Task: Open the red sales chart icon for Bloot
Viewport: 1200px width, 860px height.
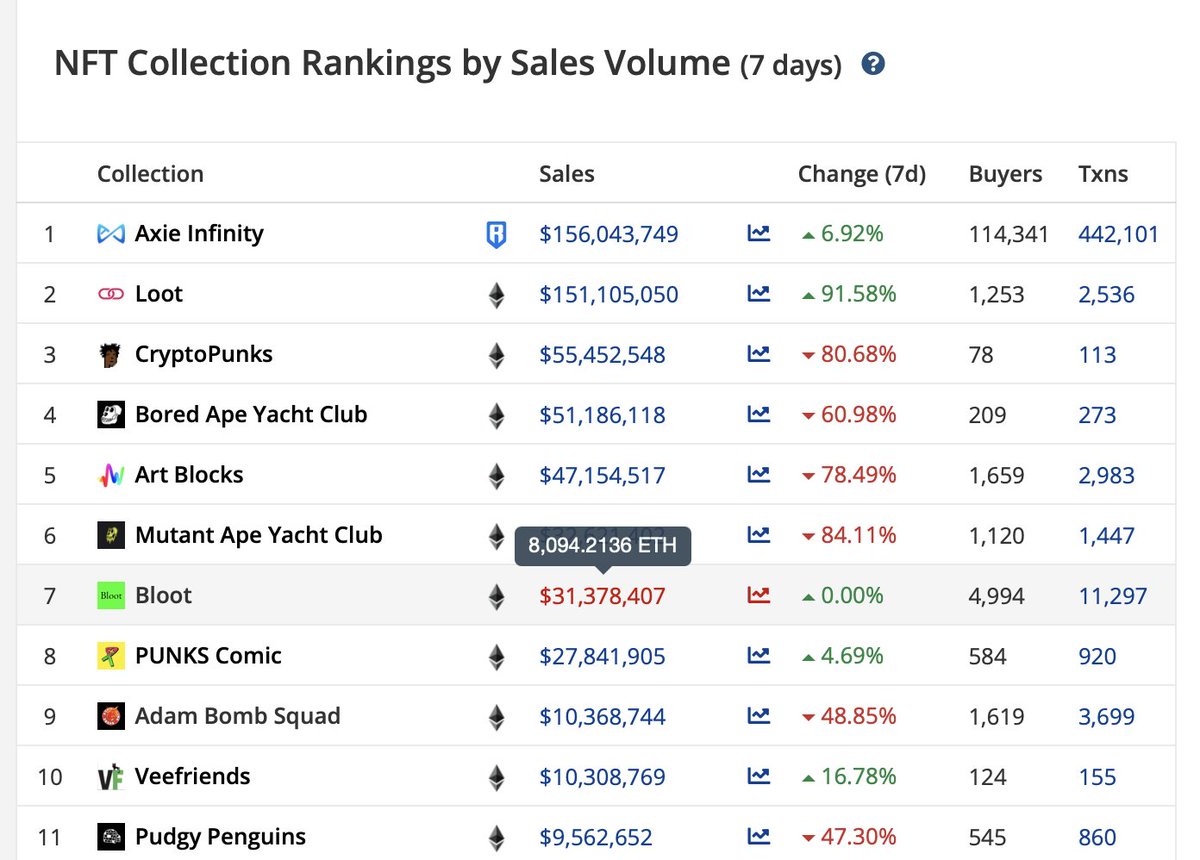Action: 759,596
